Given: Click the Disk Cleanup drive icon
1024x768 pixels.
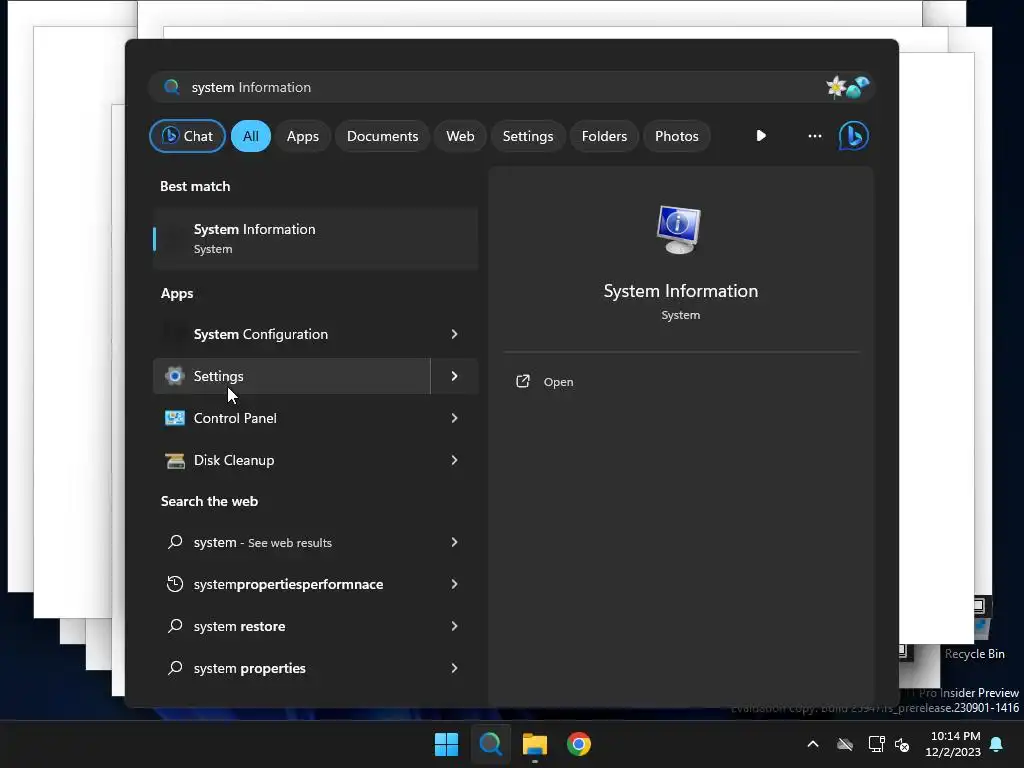Looking at the screenshot, I should (174, 460).
